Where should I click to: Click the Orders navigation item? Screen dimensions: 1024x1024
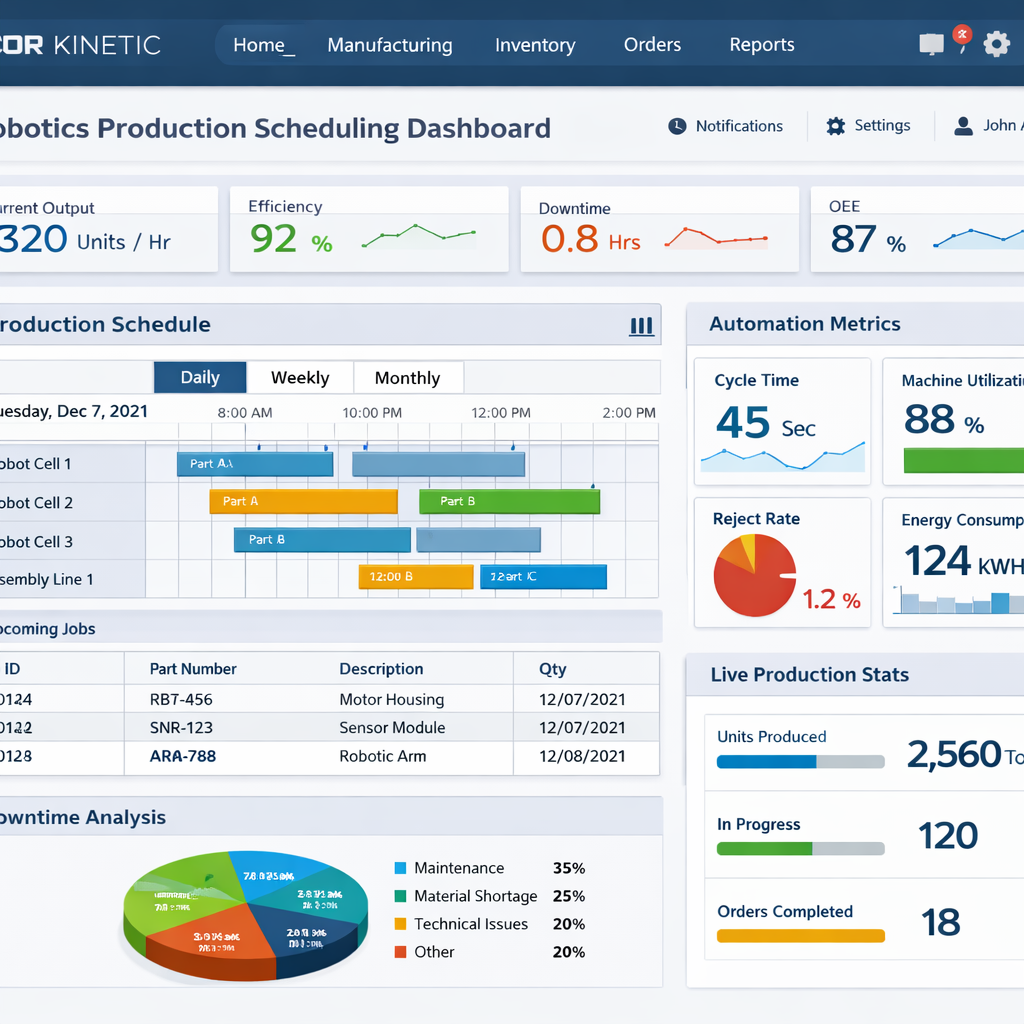pos(652,44)
